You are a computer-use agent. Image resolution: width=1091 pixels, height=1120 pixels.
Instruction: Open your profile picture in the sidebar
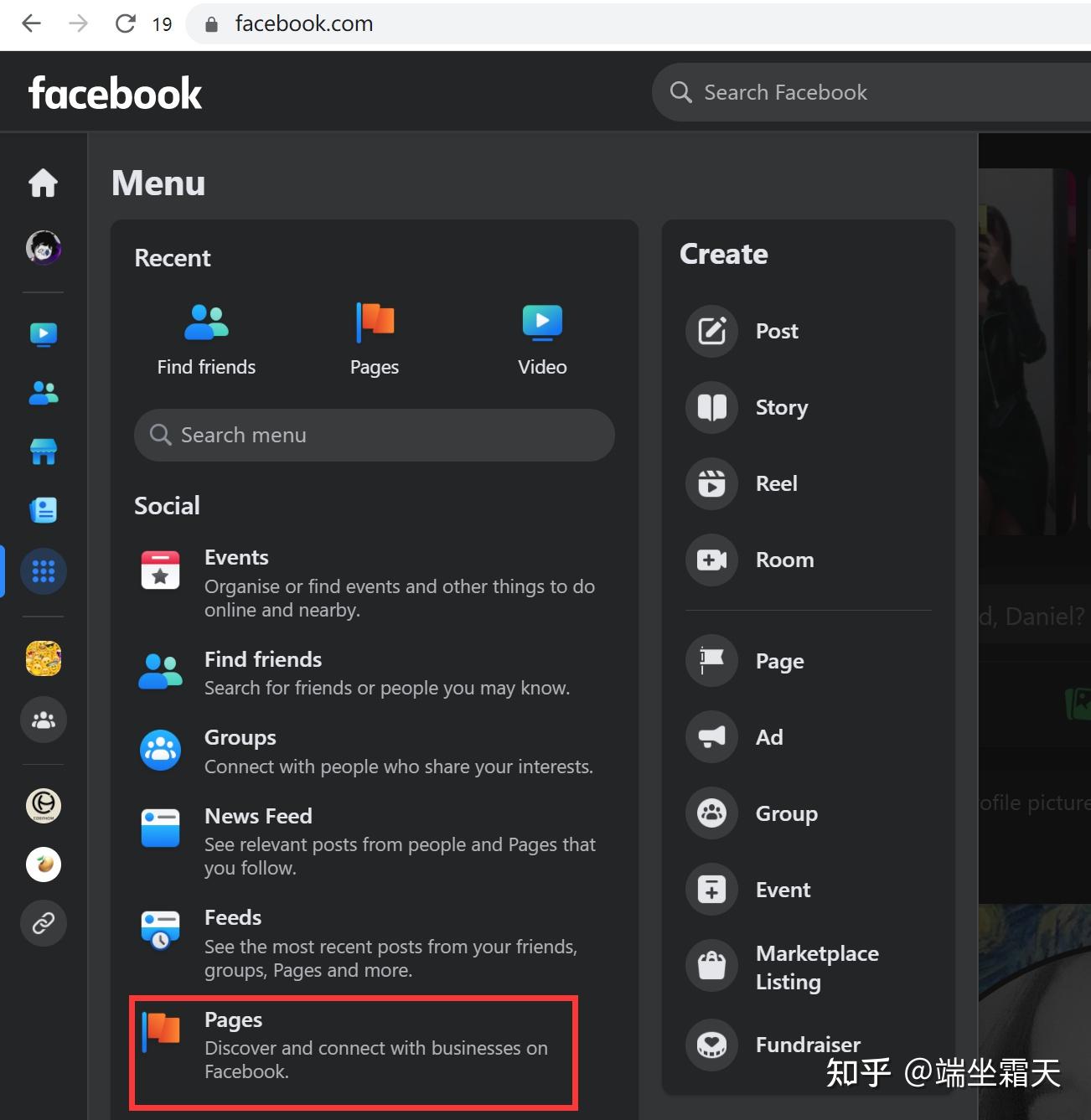[x=43, y=247]
